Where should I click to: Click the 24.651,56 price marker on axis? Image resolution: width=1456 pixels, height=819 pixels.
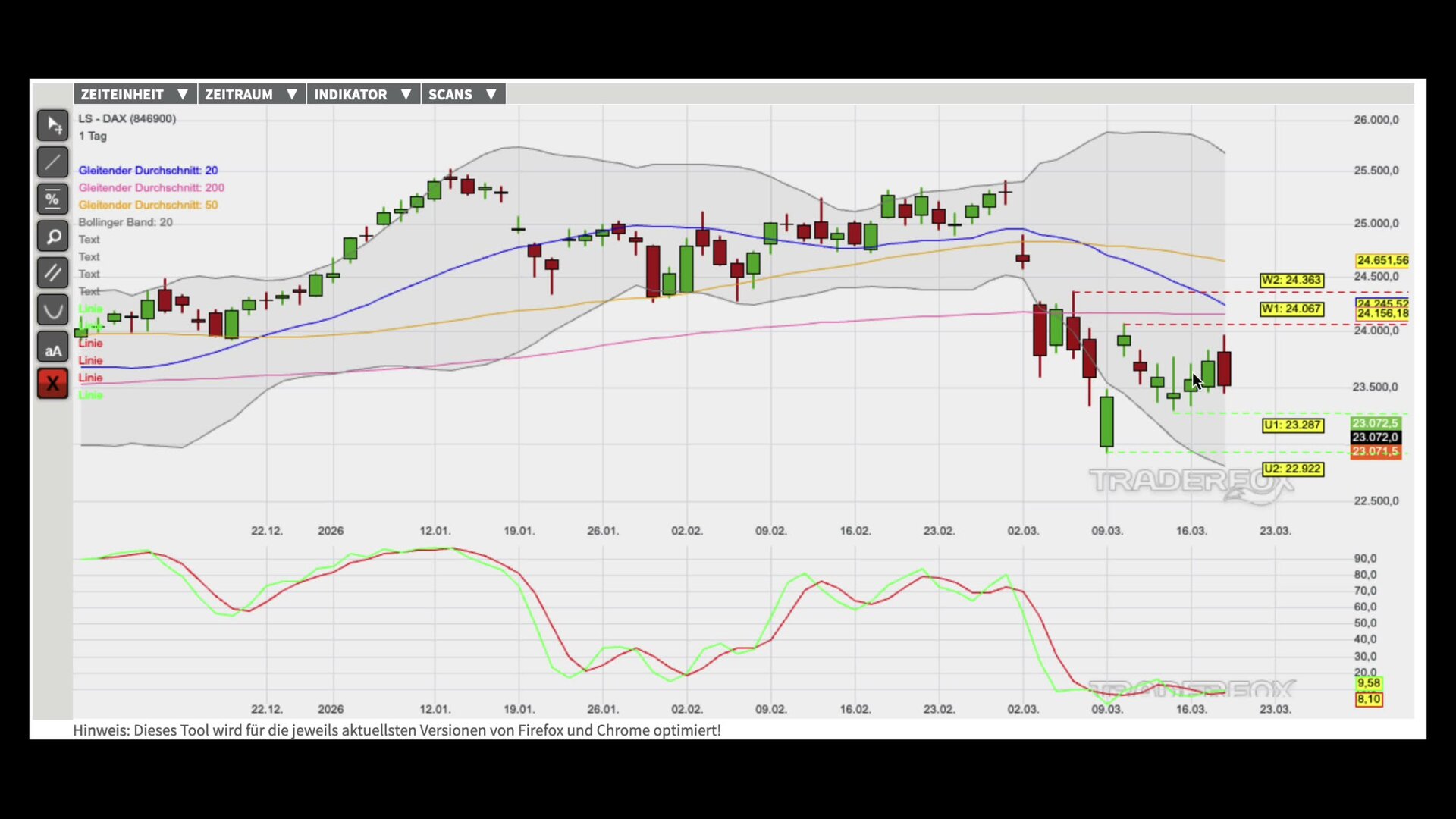1382,260
